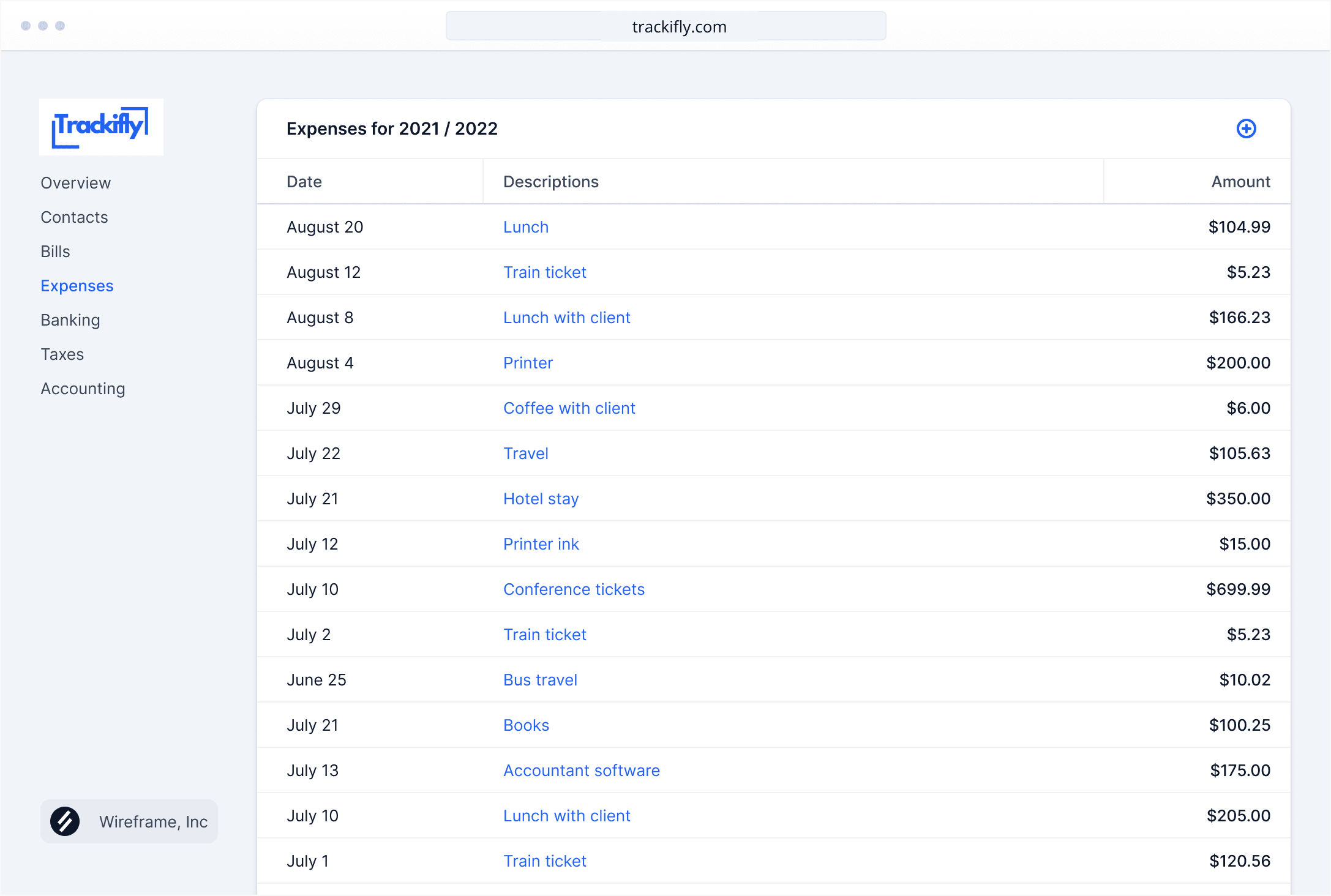Click the trackifly.com address bar
1331x896 pixels.
click(666, 26)
